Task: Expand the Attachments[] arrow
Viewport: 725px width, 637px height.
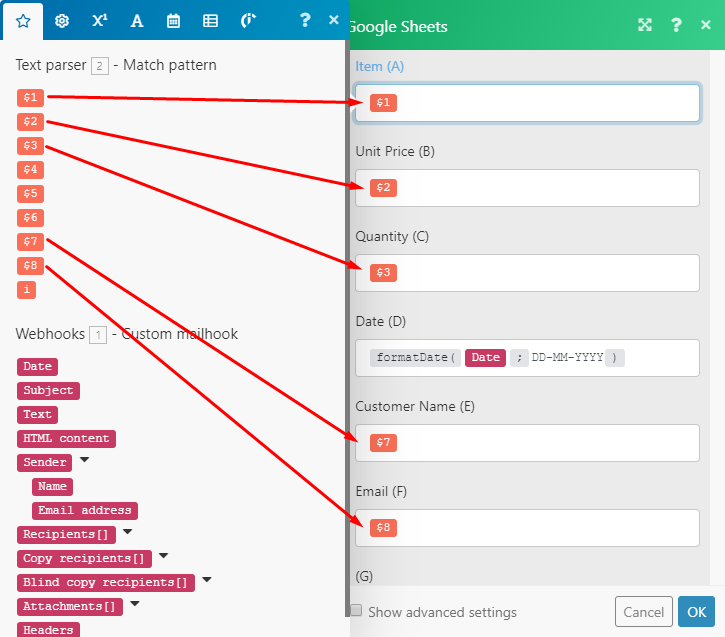Action: pos(135,604)
